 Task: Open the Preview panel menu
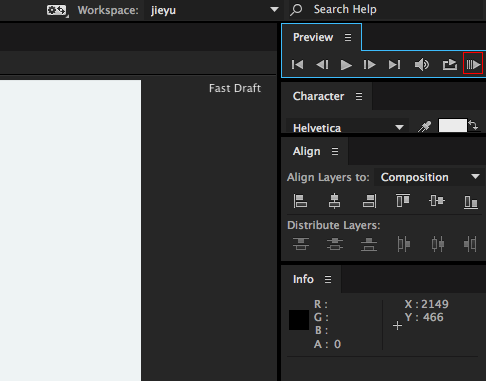point(348,37)
